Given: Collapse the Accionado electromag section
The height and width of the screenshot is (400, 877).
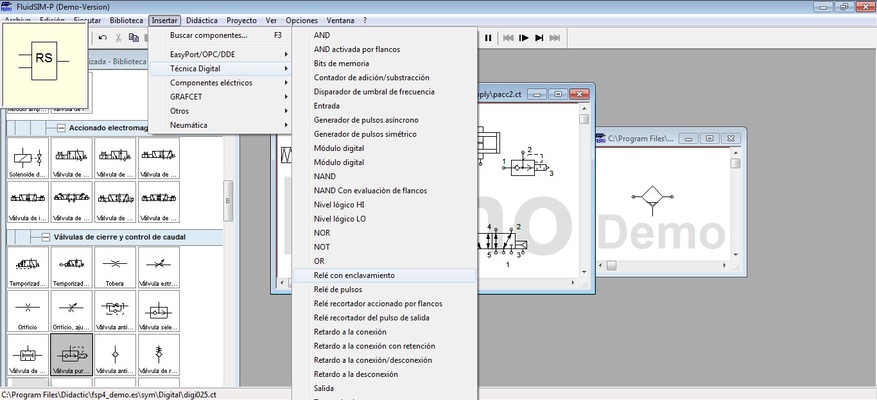Looking at the screenshot, I should (60, 128).
